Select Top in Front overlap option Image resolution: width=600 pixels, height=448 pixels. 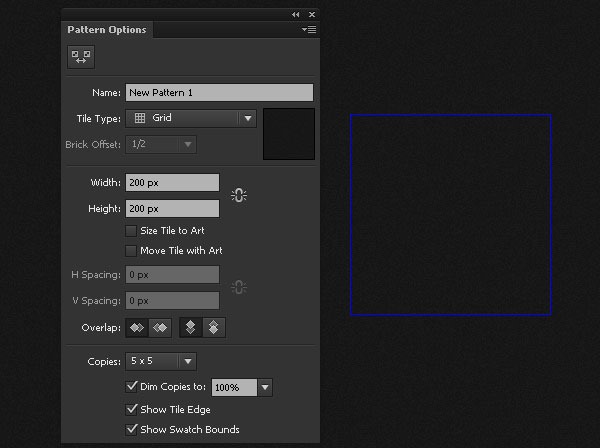[191, 327]
